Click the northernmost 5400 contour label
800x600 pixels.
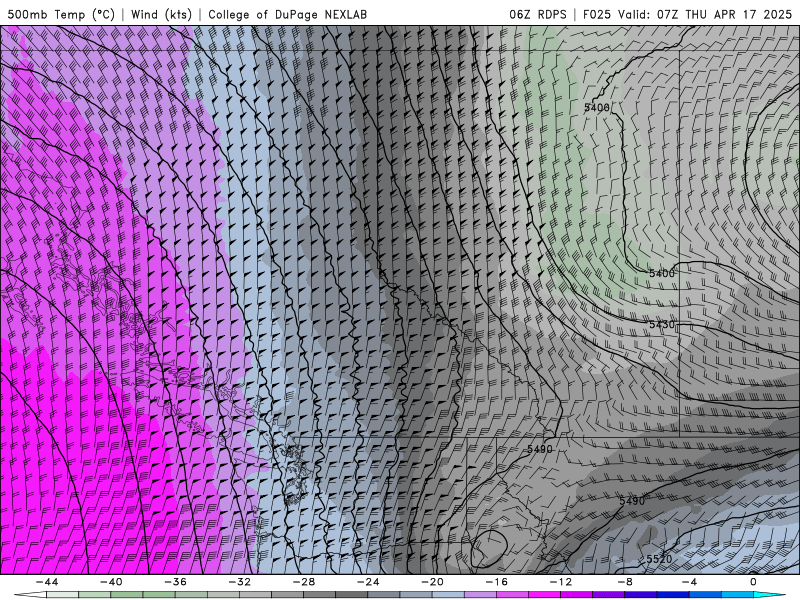click(x=597, y=108)
